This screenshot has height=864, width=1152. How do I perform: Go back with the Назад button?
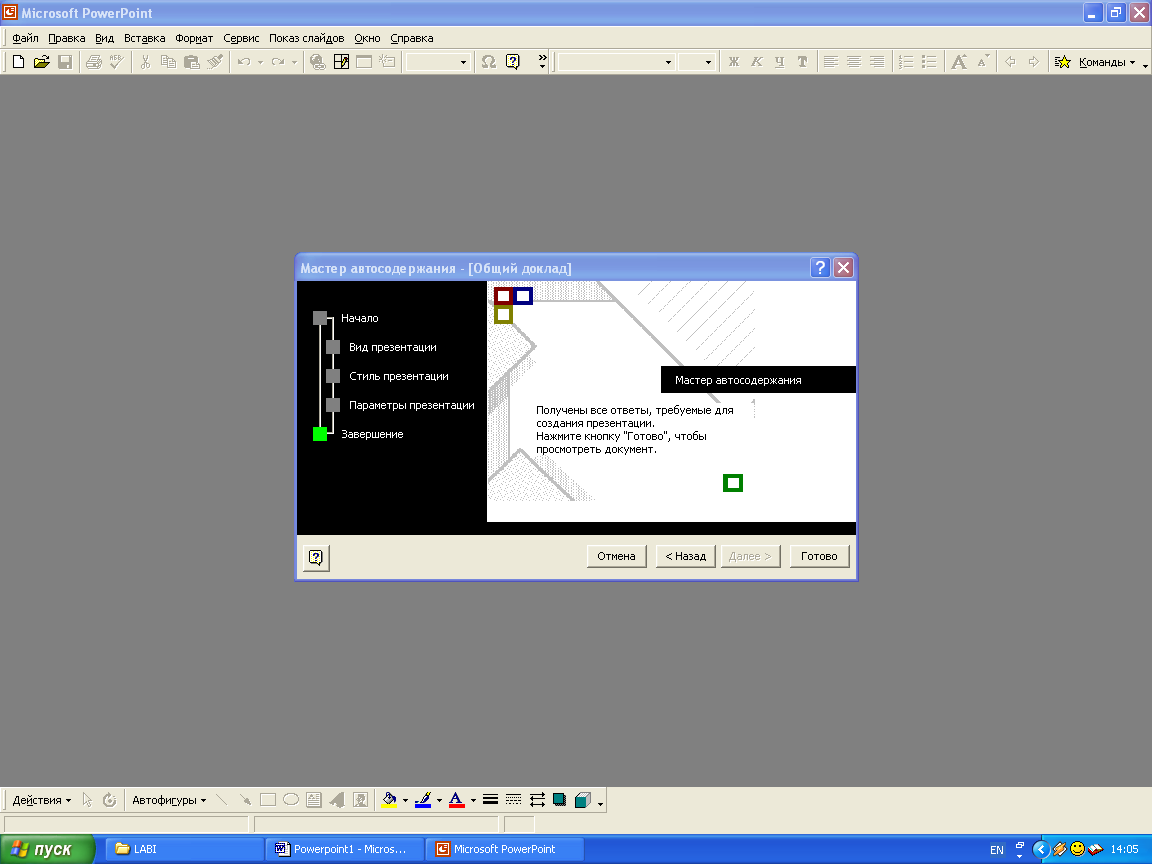(x=685, y=556)
